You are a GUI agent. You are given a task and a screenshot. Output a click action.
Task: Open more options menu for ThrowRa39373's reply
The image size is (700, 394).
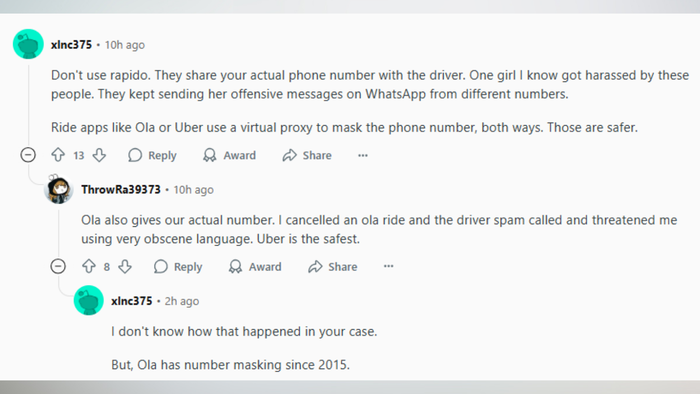(388, 266)
